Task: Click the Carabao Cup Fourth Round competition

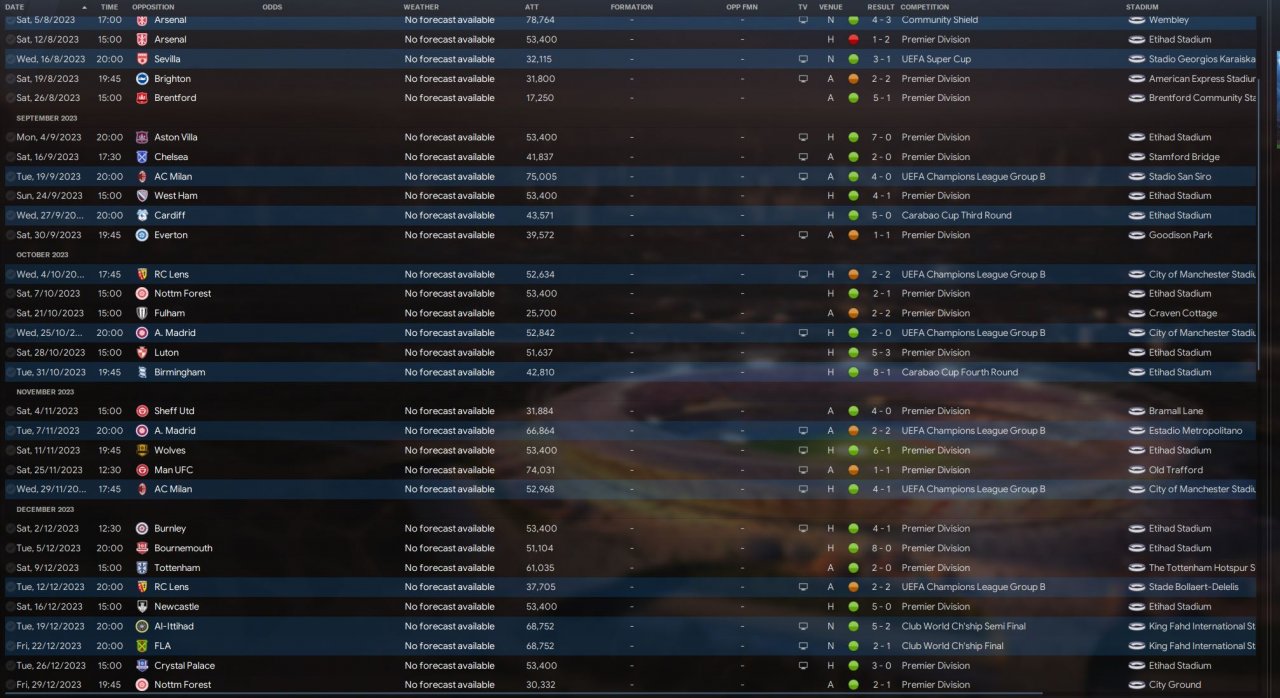Action: (x=959, y=372)
